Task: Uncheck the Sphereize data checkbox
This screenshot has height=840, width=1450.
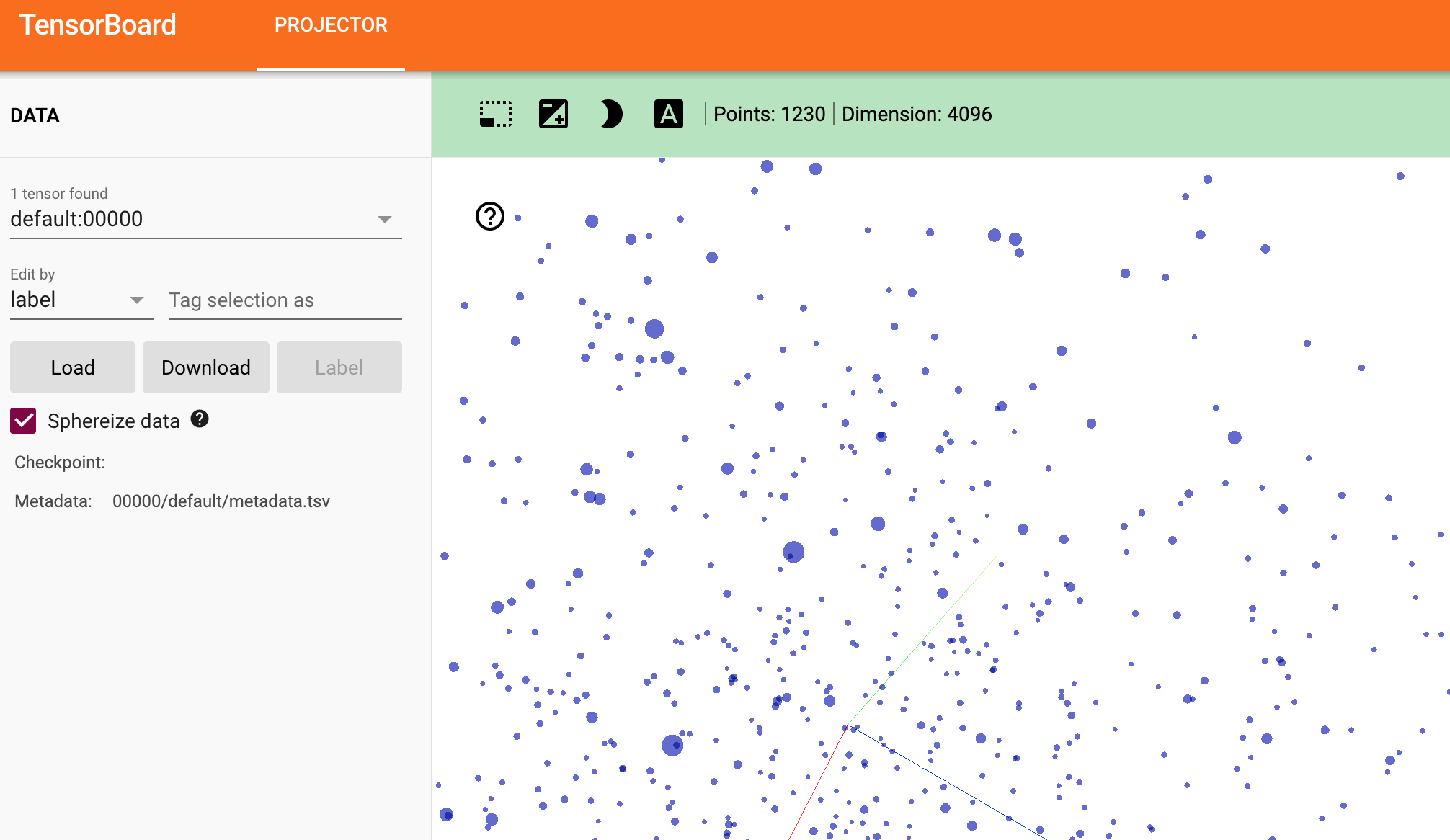Action: click(24, 421)
